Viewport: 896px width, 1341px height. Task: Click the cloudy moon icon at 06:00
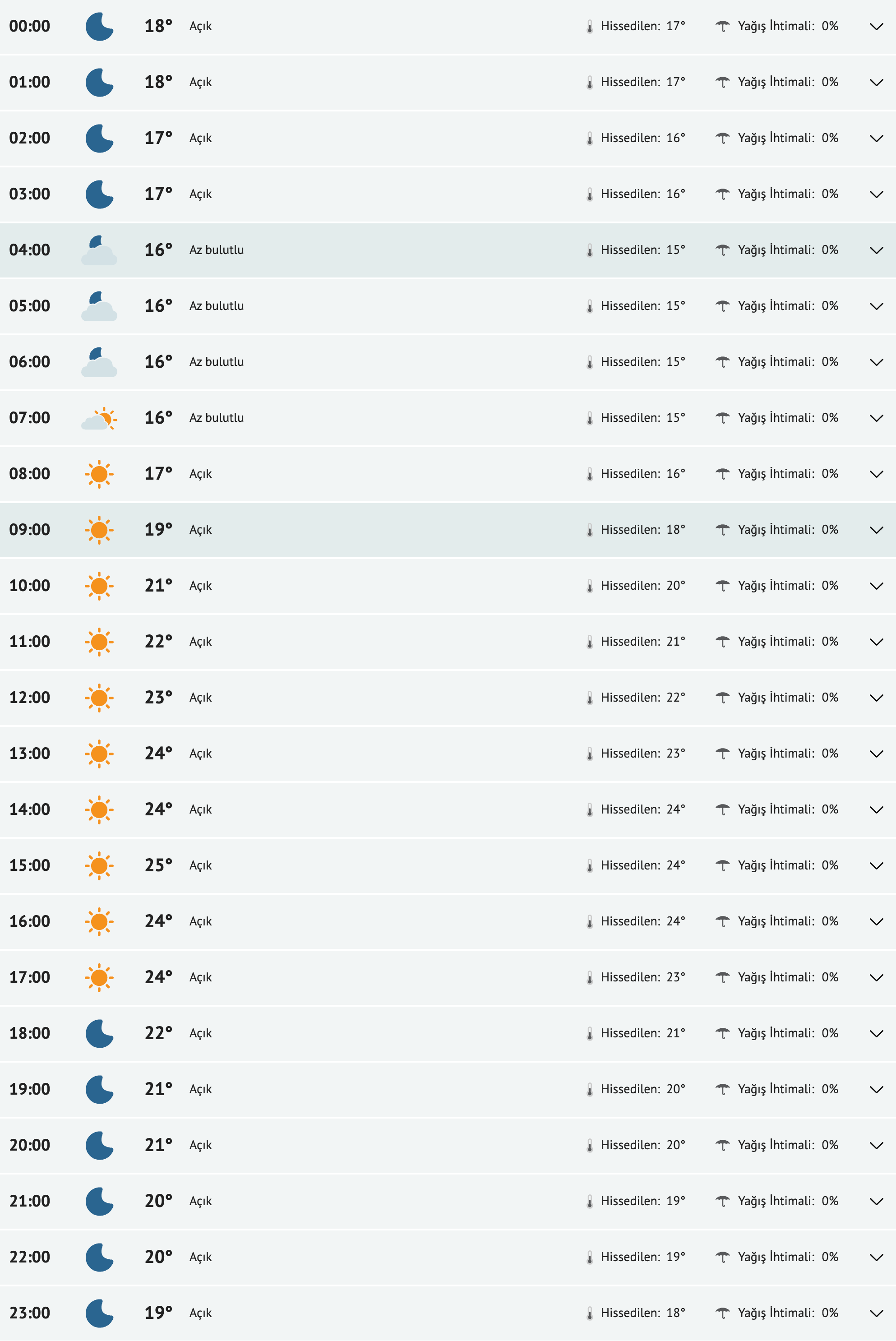(x=99, y=362)
